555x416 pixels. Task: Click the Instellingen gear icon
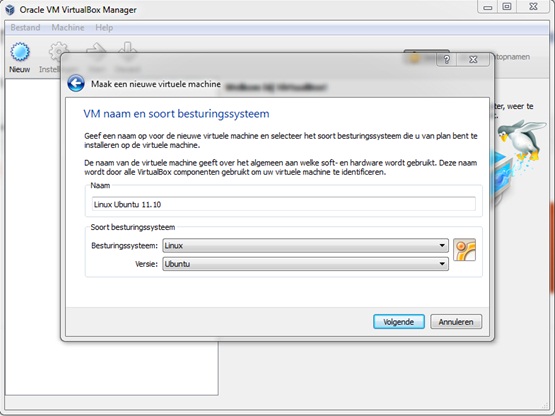[58, 51]
